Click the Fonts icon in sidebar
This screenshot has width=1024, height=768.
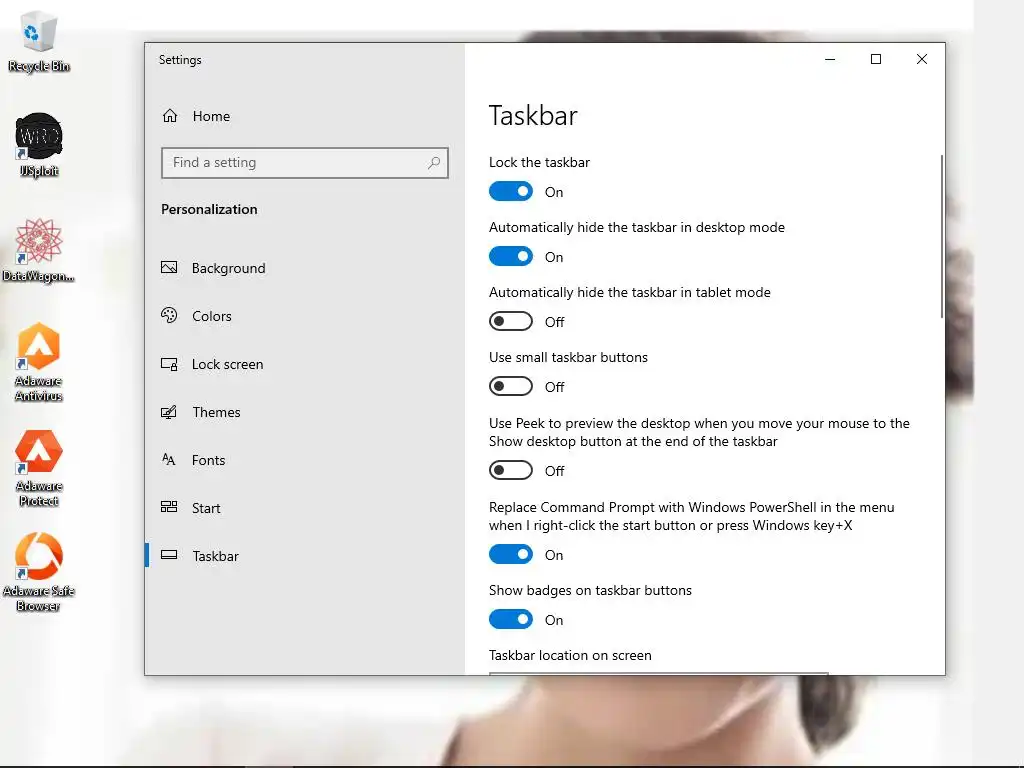[x=169, y=460]
